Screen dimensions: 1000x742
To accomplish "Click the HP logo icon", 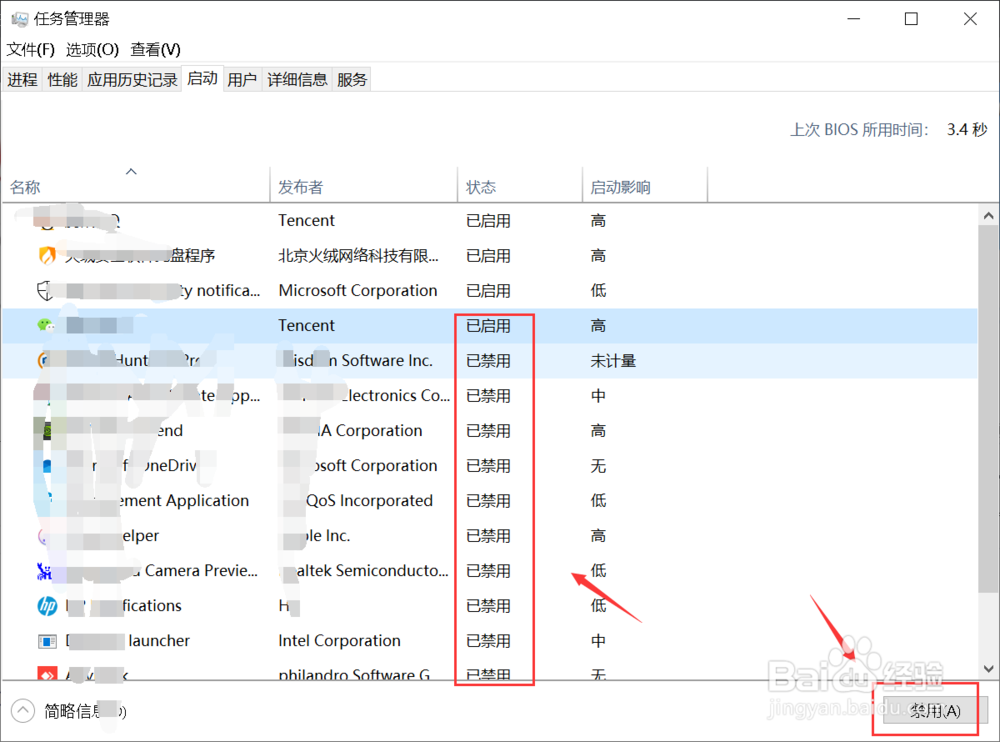I will [x=47, y=605].
